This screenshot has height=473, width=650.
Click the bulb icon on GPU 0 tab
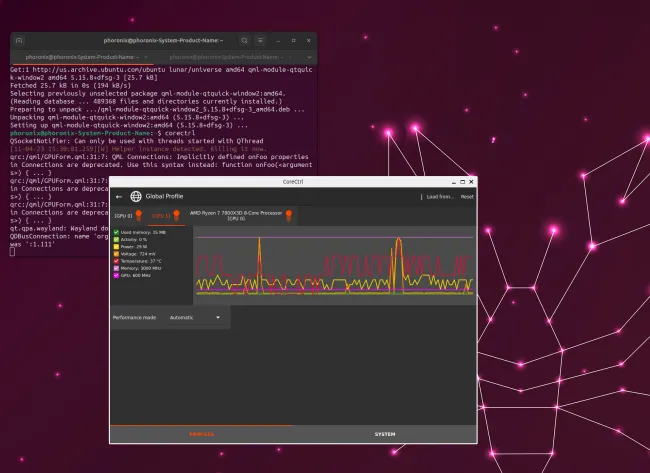[140, 215]
